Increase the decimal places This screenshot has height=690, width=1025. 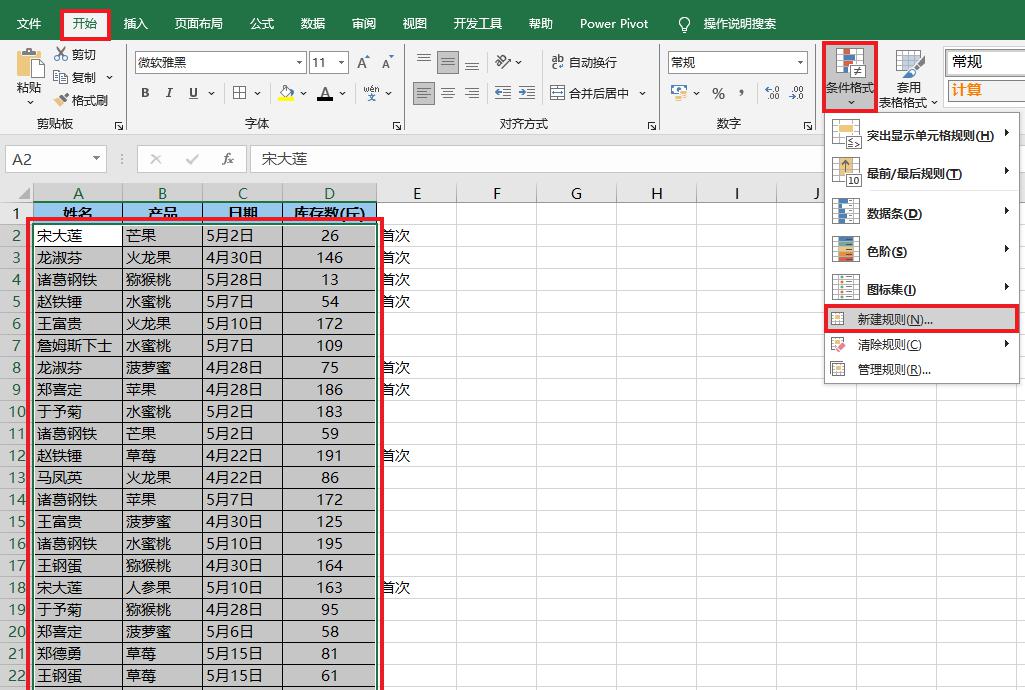coord(772,93)
